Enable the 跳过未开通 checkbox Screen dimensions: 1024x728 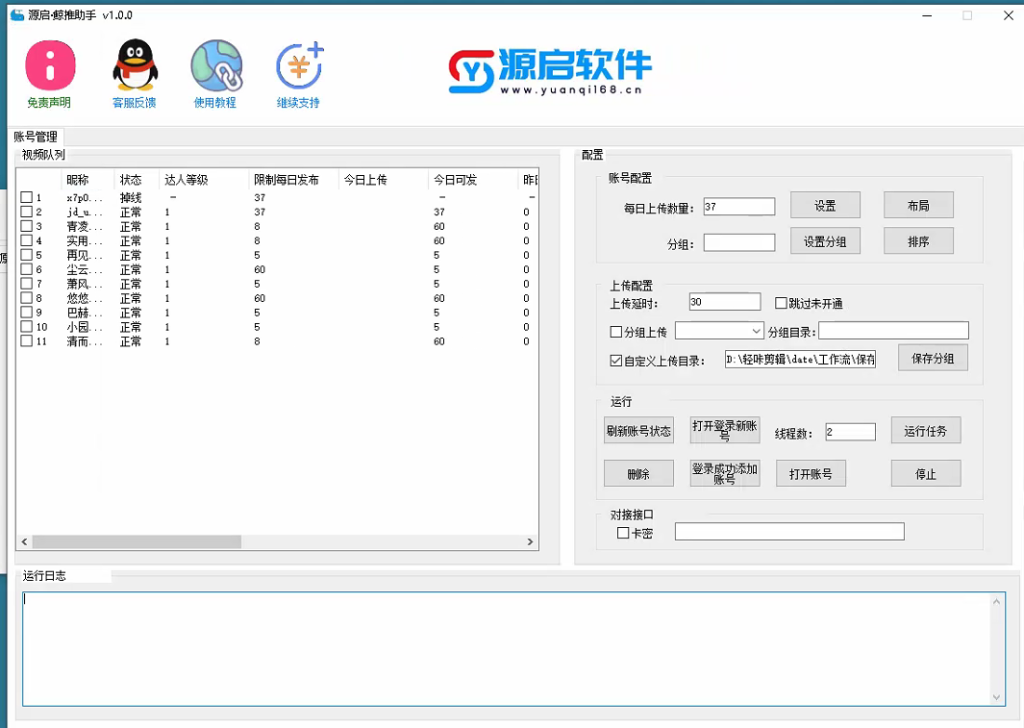782,303
